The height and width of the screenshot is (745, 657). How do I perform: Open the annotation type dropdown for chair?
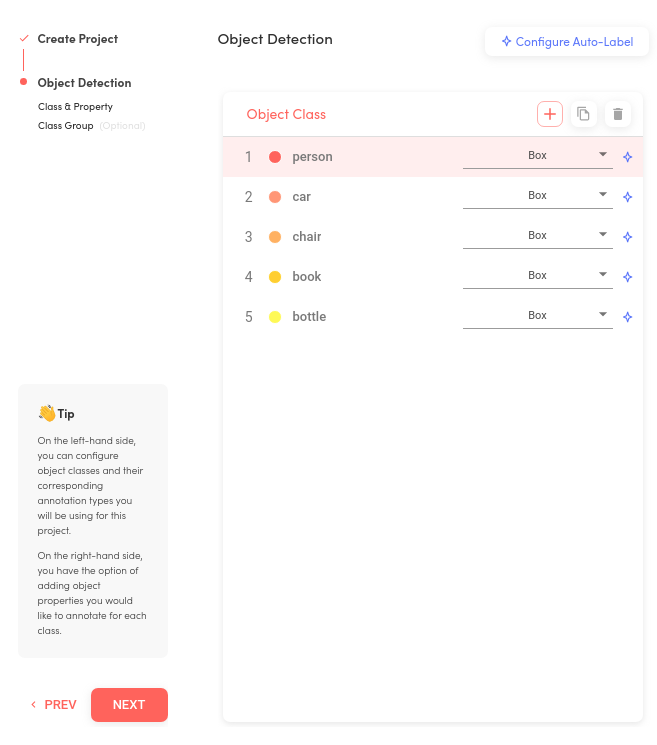pos(538,236)
